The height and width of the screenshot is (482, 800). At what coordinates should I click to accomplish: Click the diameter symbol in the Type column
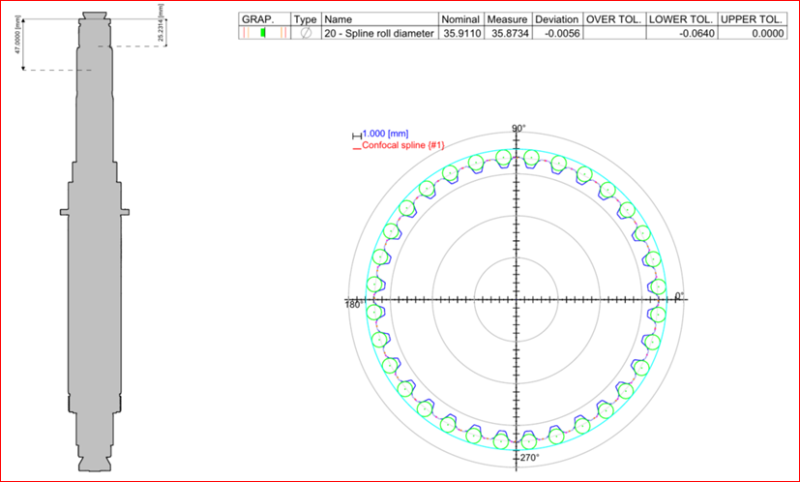click(x=306, y=33)
